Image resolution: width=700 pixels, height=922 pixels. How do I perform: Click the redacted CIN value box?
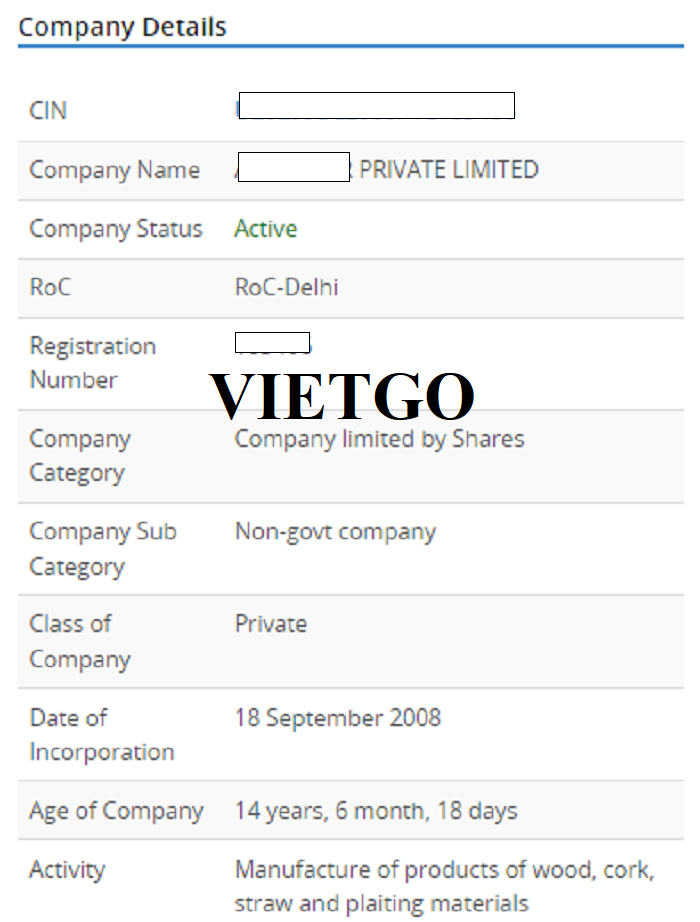(376, 105)
